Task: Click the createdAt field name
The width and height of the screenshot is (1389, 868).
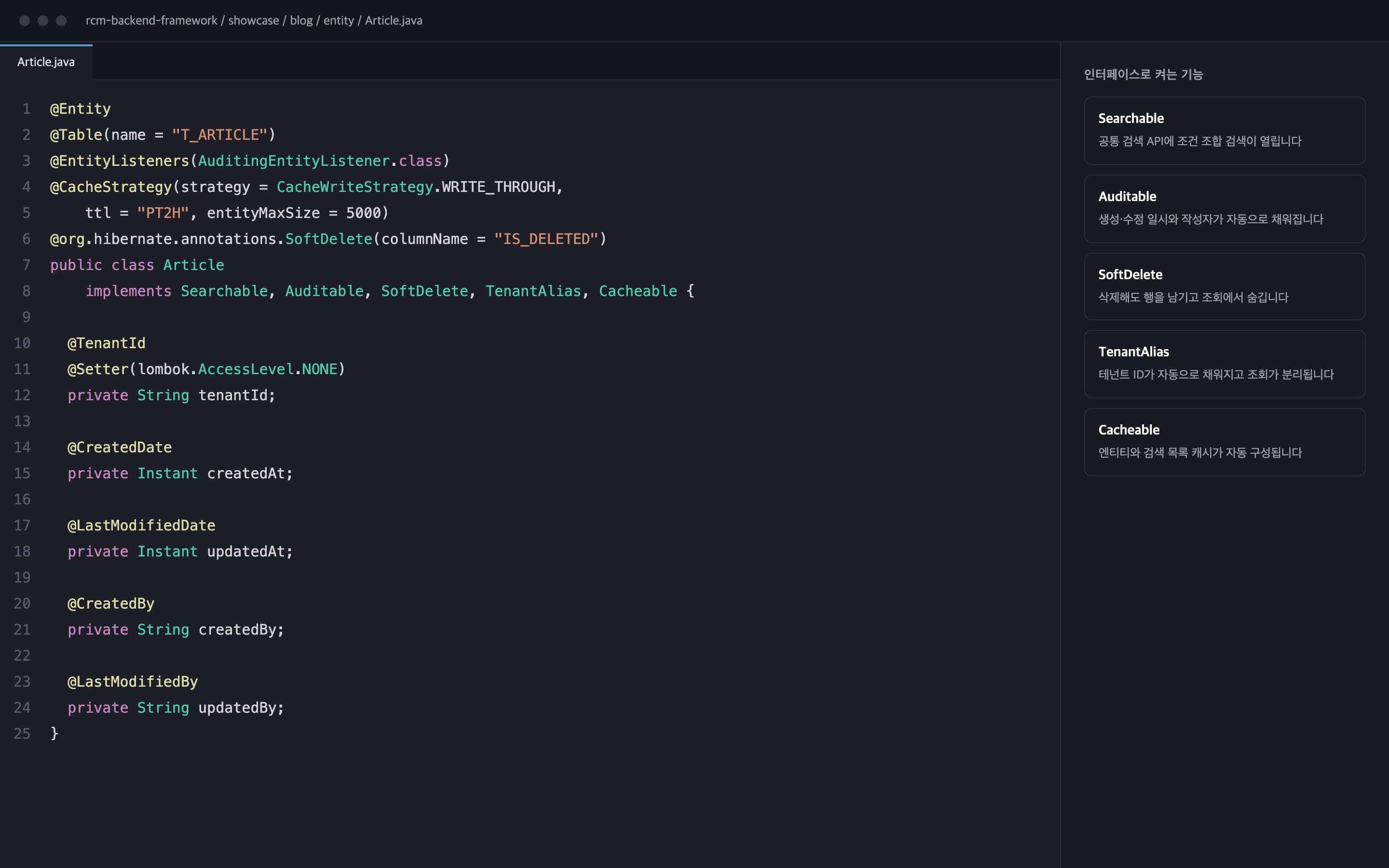Action: pos(245,474)
